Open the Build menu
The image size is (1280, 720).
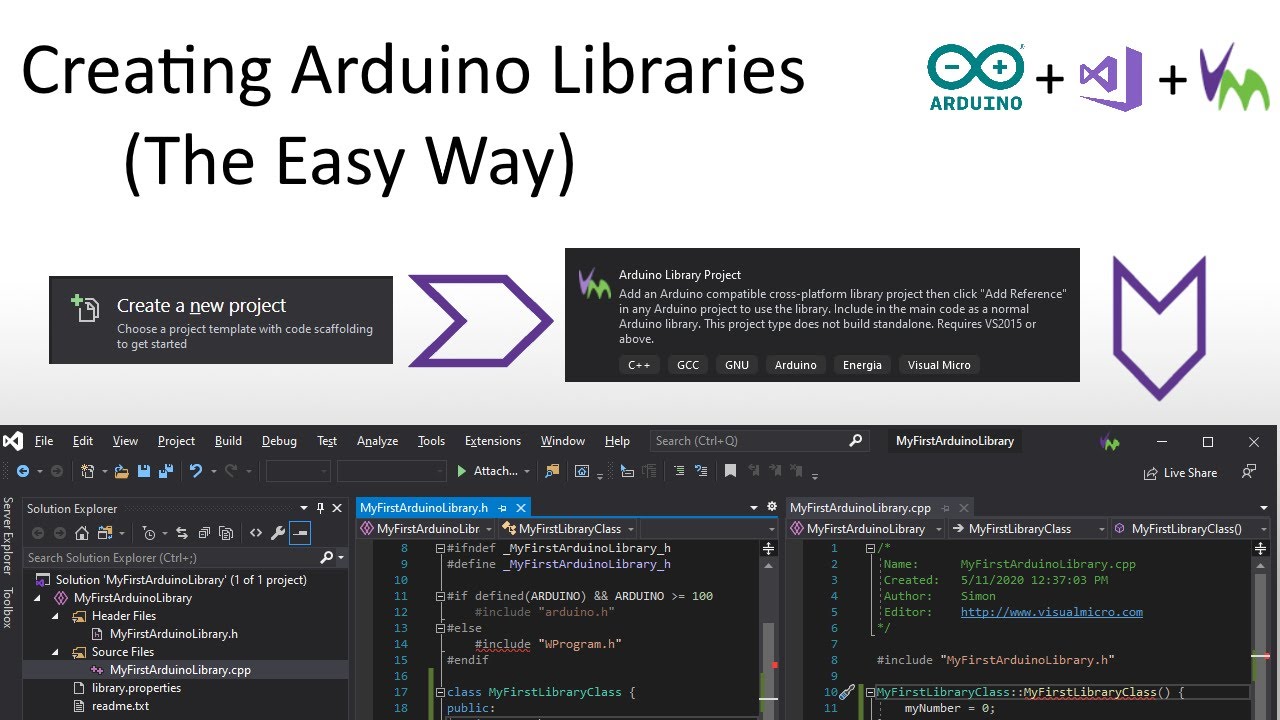(228, 440)
